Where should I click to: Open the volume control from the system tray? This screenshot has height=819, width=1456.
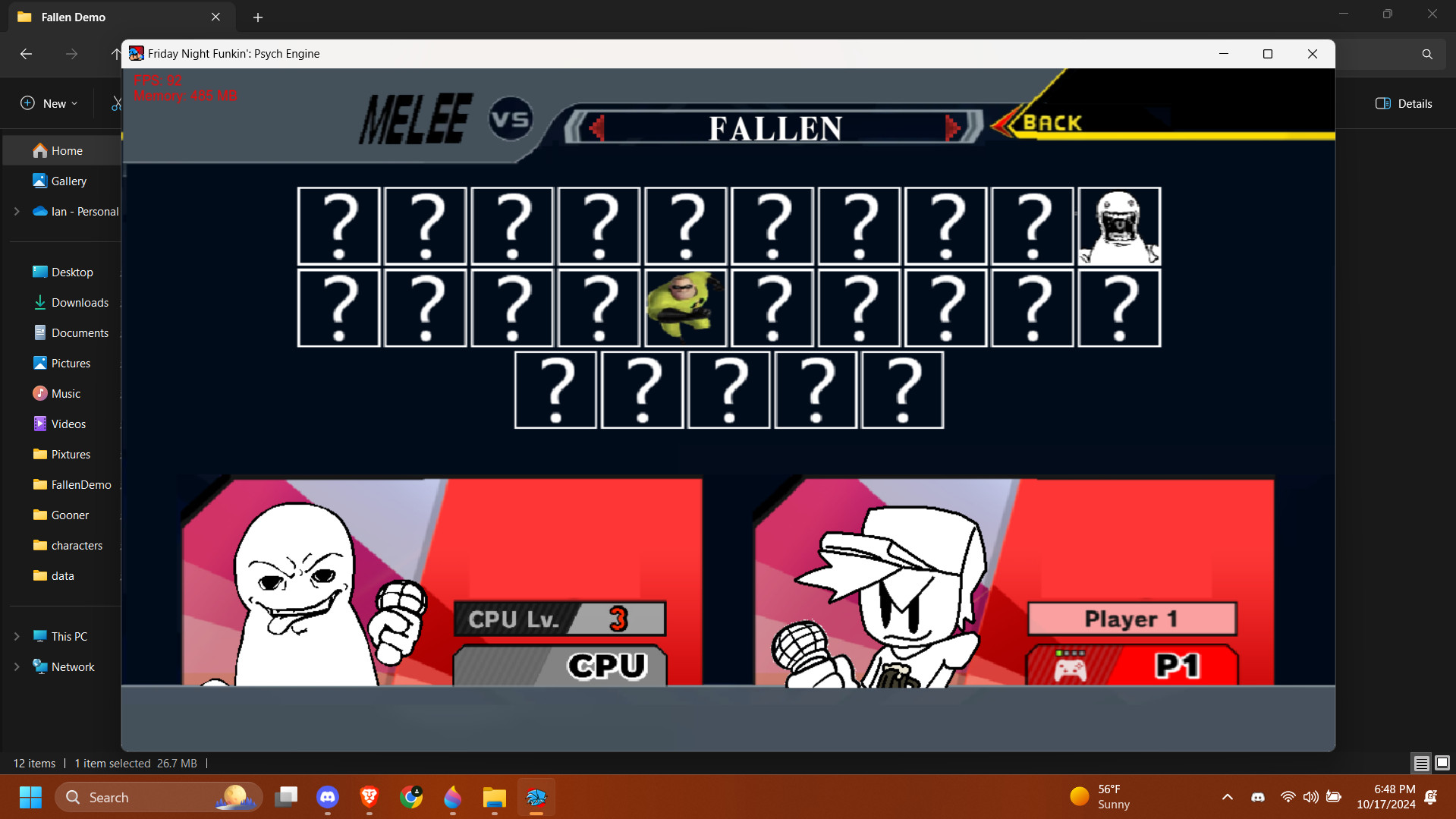1311,797
